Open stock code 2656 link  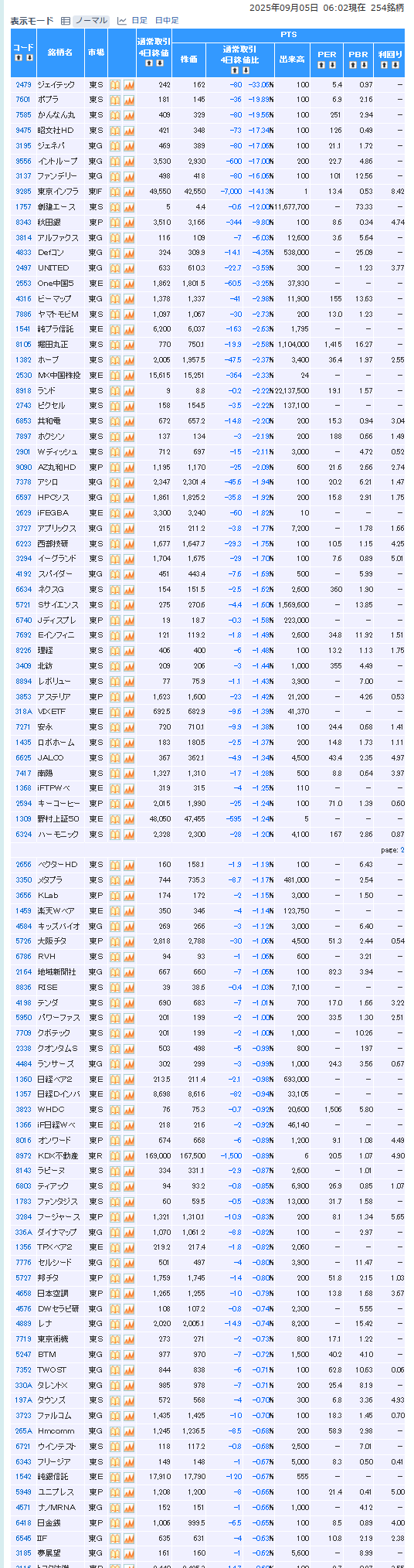pos(23,865)
